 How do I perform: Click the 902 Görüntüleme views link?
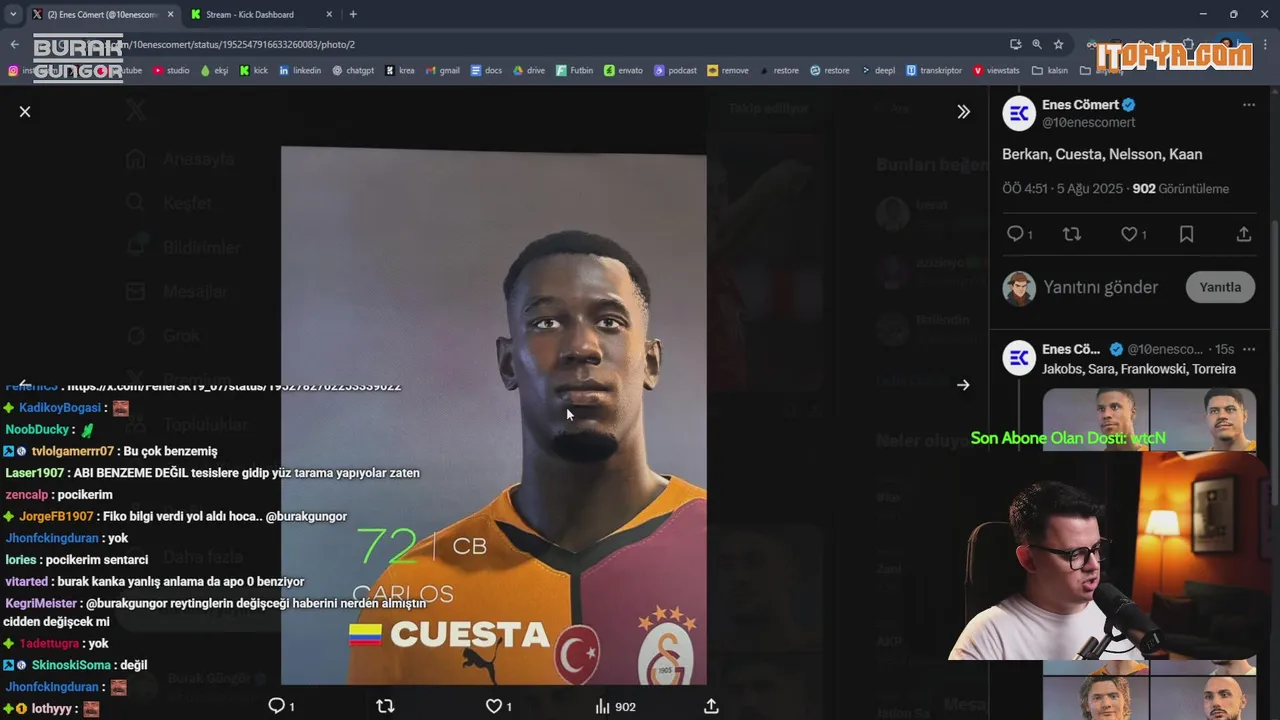pos(1180,188)
